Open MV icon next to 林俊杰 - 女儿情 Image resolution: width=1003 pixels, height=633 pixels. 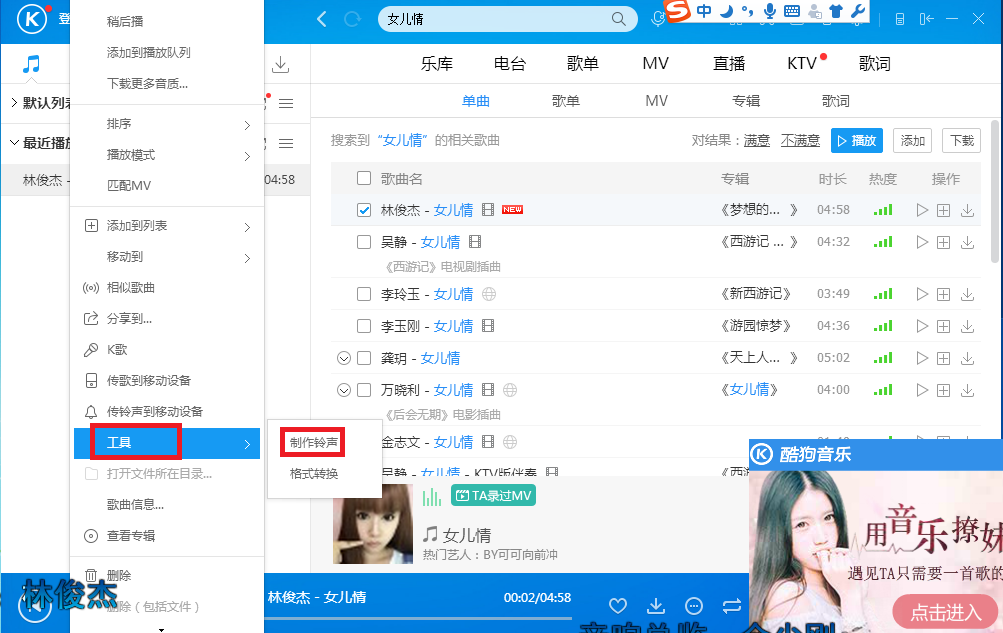click(x=488, y=210)
